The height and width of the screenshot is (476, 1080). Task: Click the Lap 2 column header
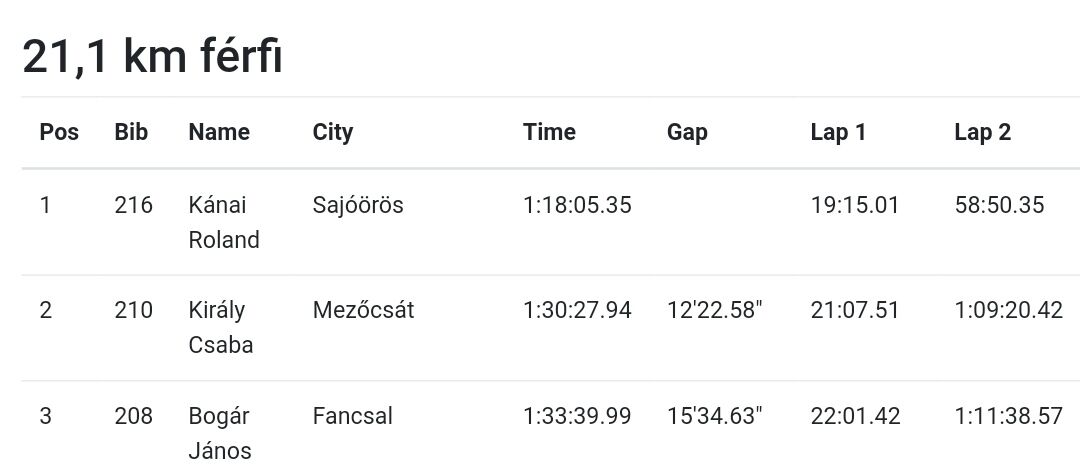pos(983,132)
